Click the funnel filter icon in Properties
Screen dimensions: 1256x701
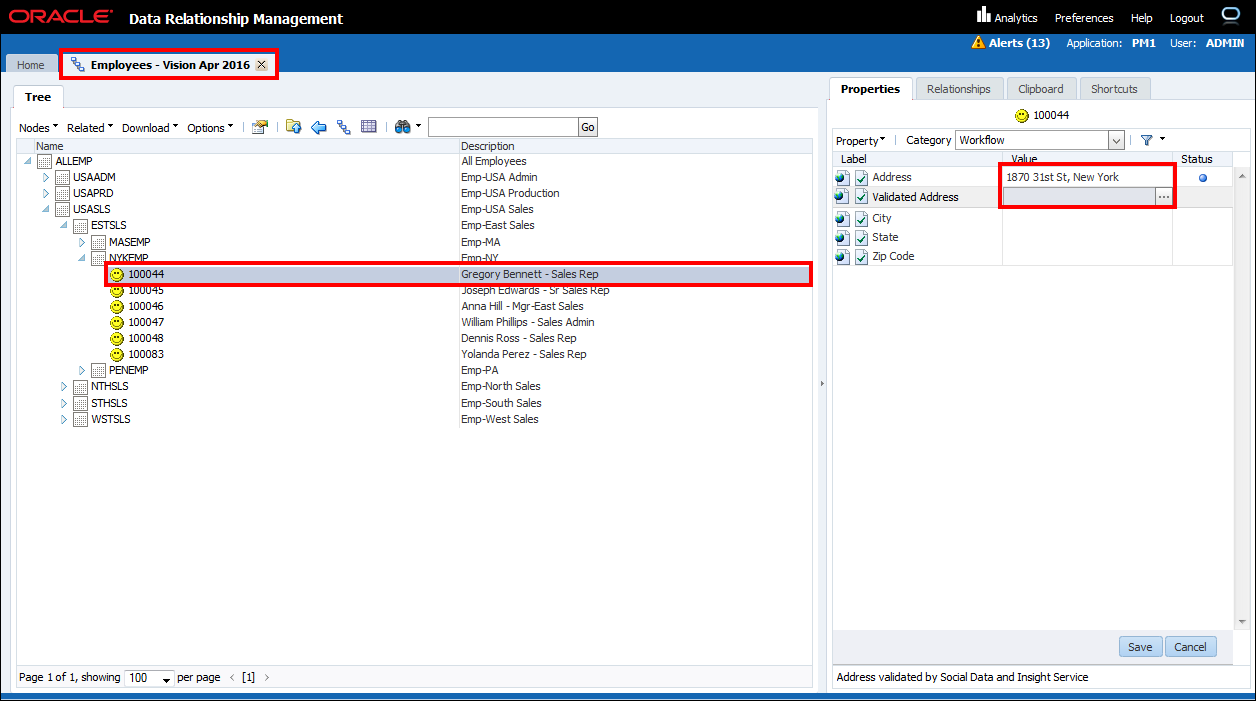pos(1147,140)
